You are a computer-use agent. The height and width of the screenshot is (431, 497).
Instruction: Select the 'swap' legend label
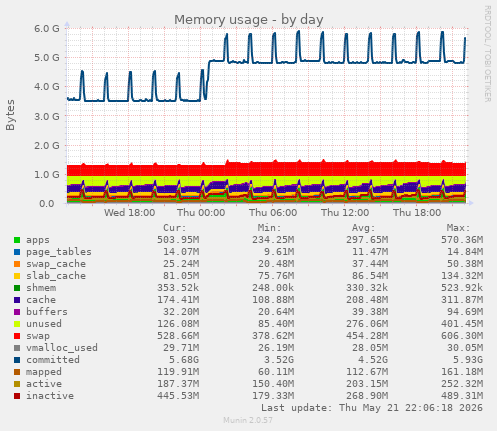(x=38, y=336)
